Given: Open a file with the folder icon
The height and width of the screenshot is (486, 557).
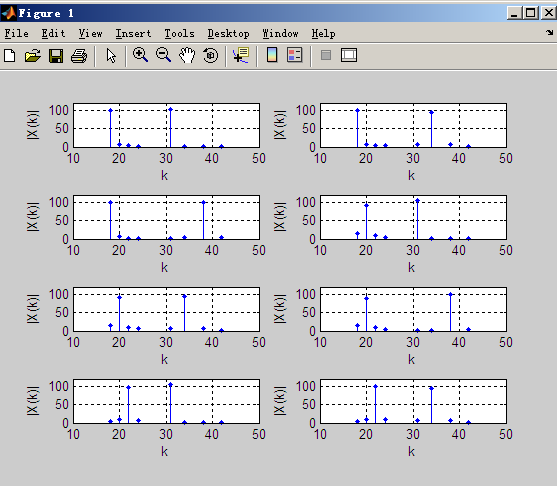Looking at the screenshot, I should point(33,56).
